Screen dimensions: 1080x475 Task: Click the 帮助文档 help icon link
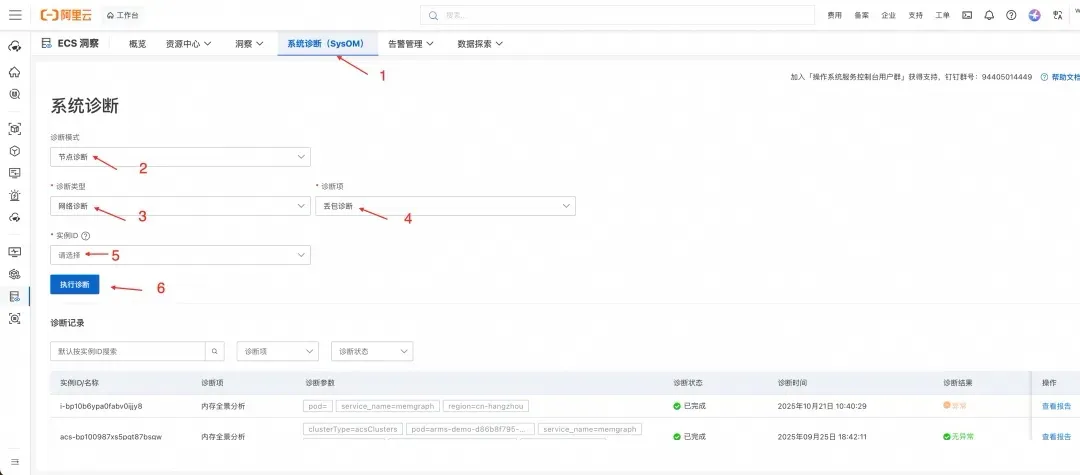[x=1044, y=77]
